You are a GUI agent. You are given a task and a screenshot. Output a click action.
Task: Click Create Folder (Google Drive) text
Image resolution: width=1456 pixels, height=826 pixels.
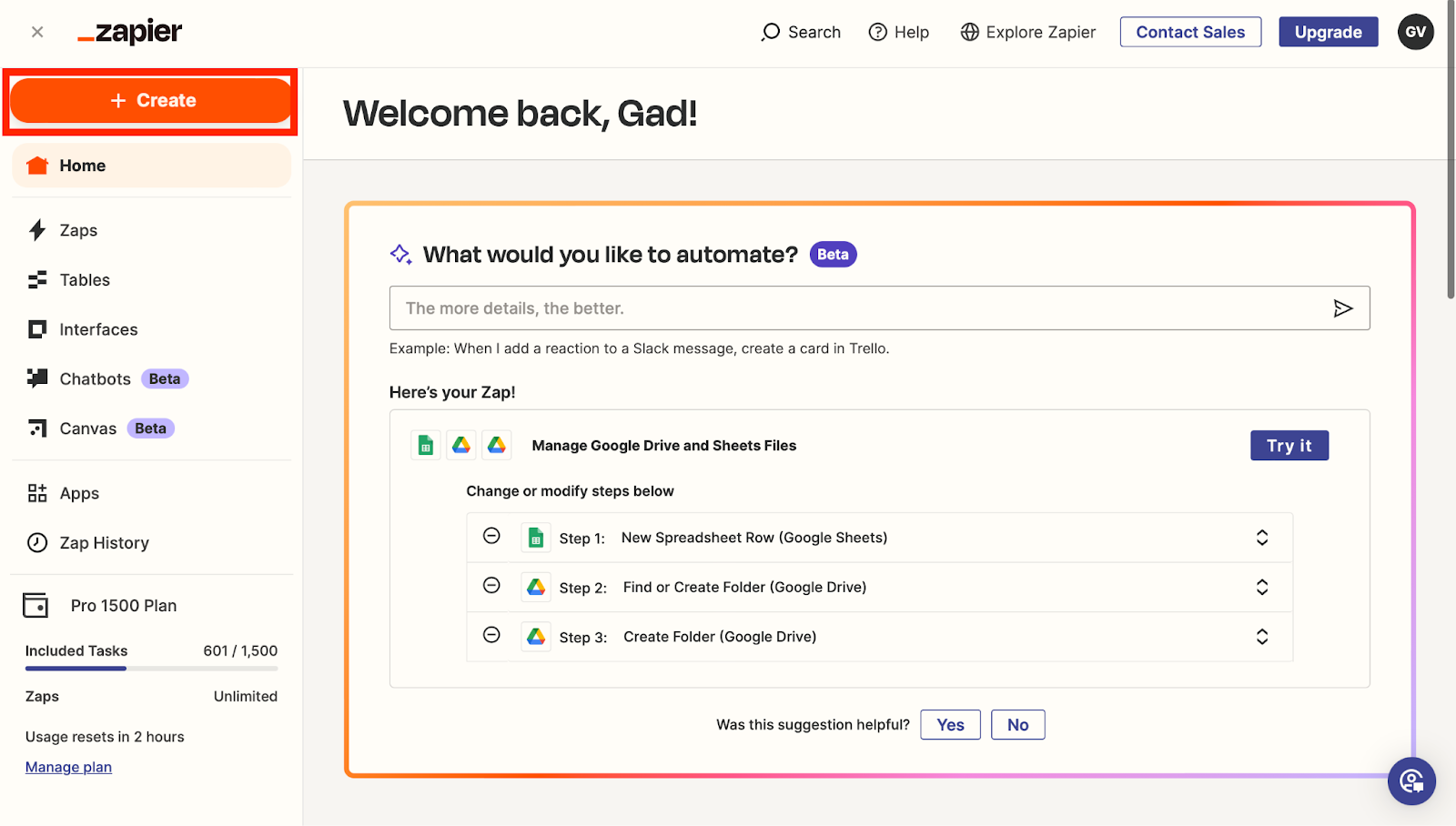(x=720, y=637)
